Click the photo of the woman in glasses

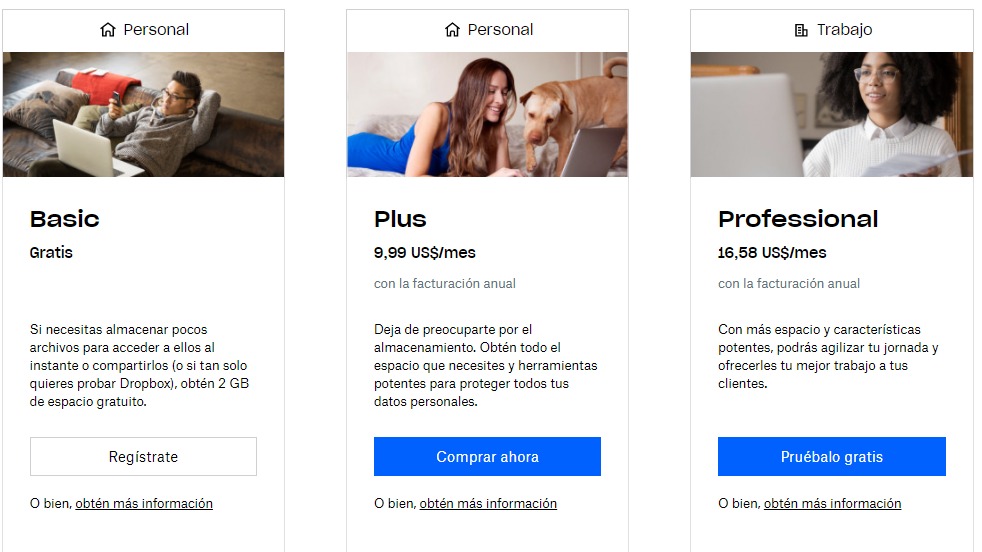832,115
